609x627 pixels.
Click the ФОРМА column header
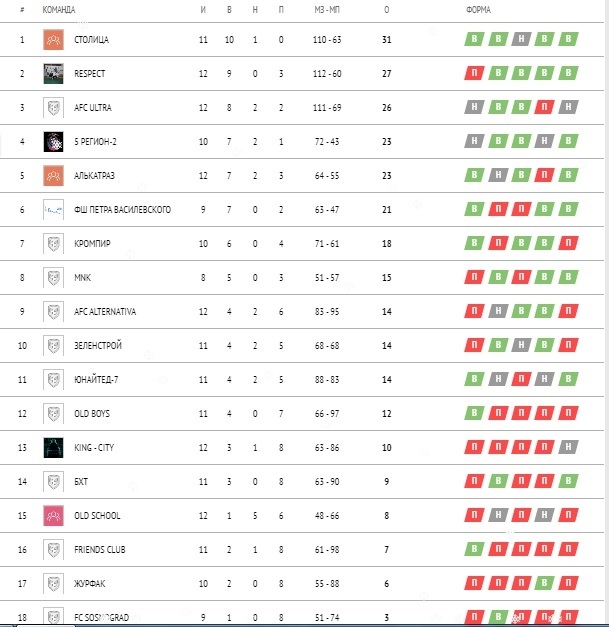(x=478, y=10)
